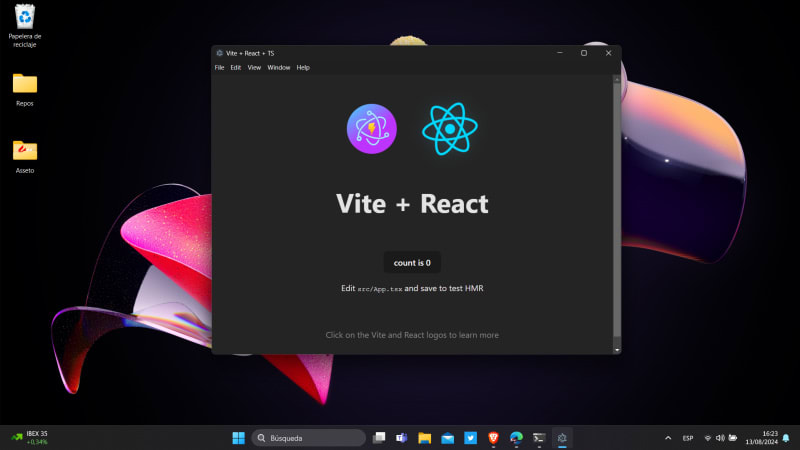This screenshot has height=450, width=800.
Task: Open the File menu
Action: pos(219,67)
